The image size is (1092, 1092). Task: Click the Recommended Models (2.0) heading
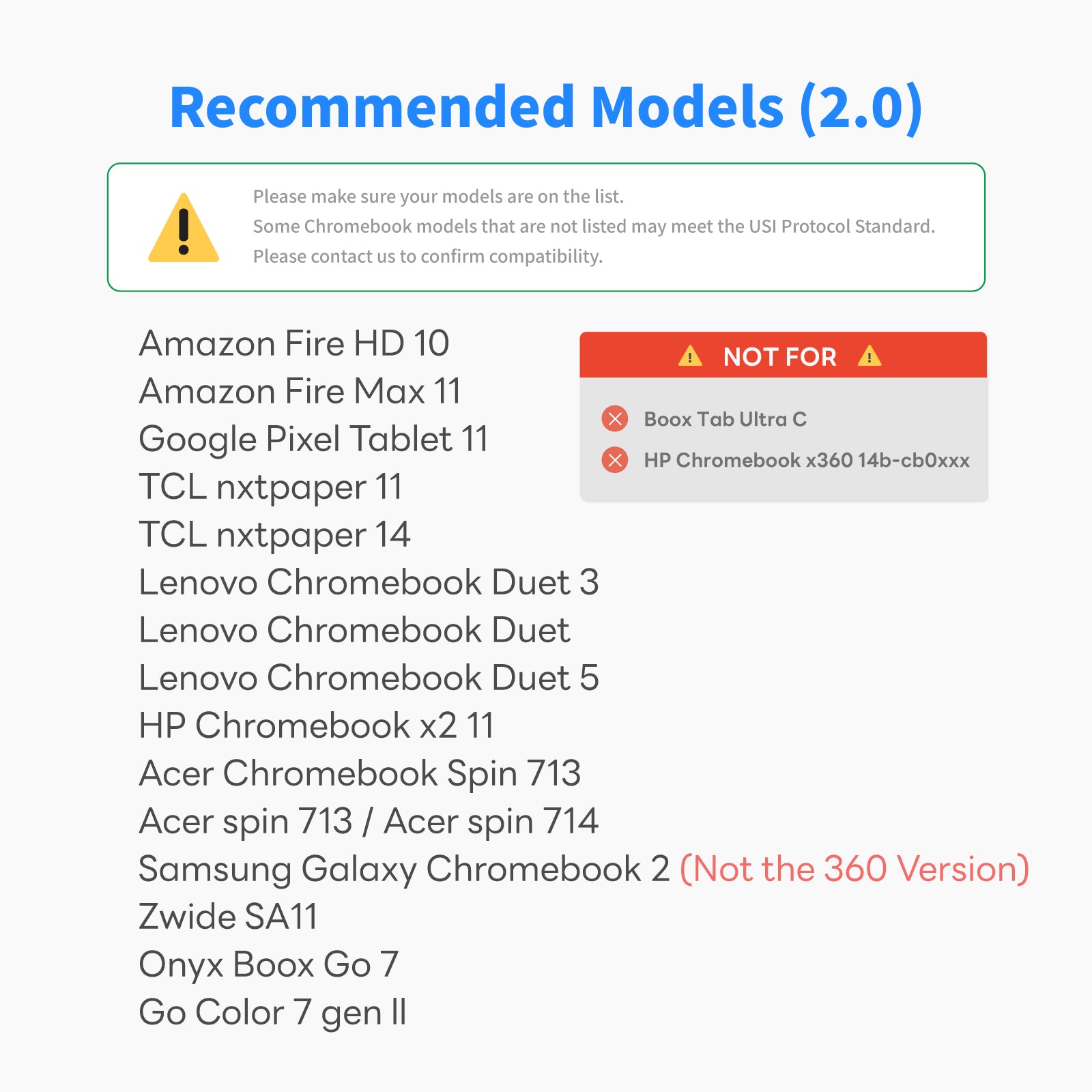coord(546,107)
